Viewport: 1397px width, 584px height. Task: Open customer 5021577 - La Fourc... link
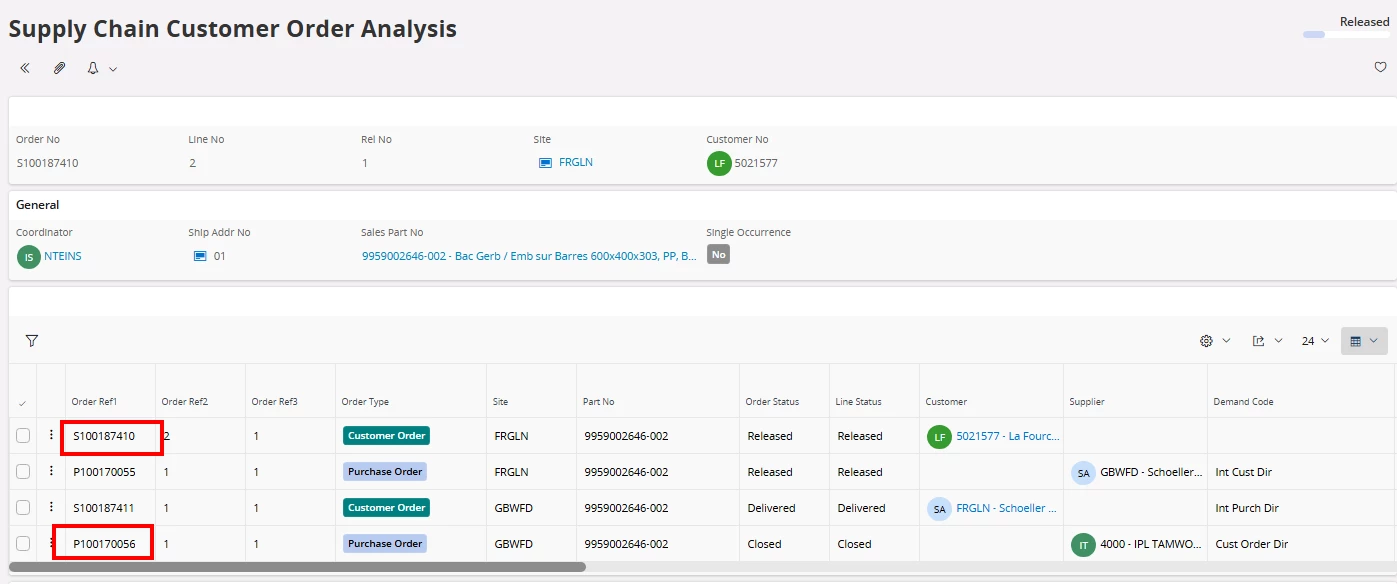click(x=1008, y=436)
